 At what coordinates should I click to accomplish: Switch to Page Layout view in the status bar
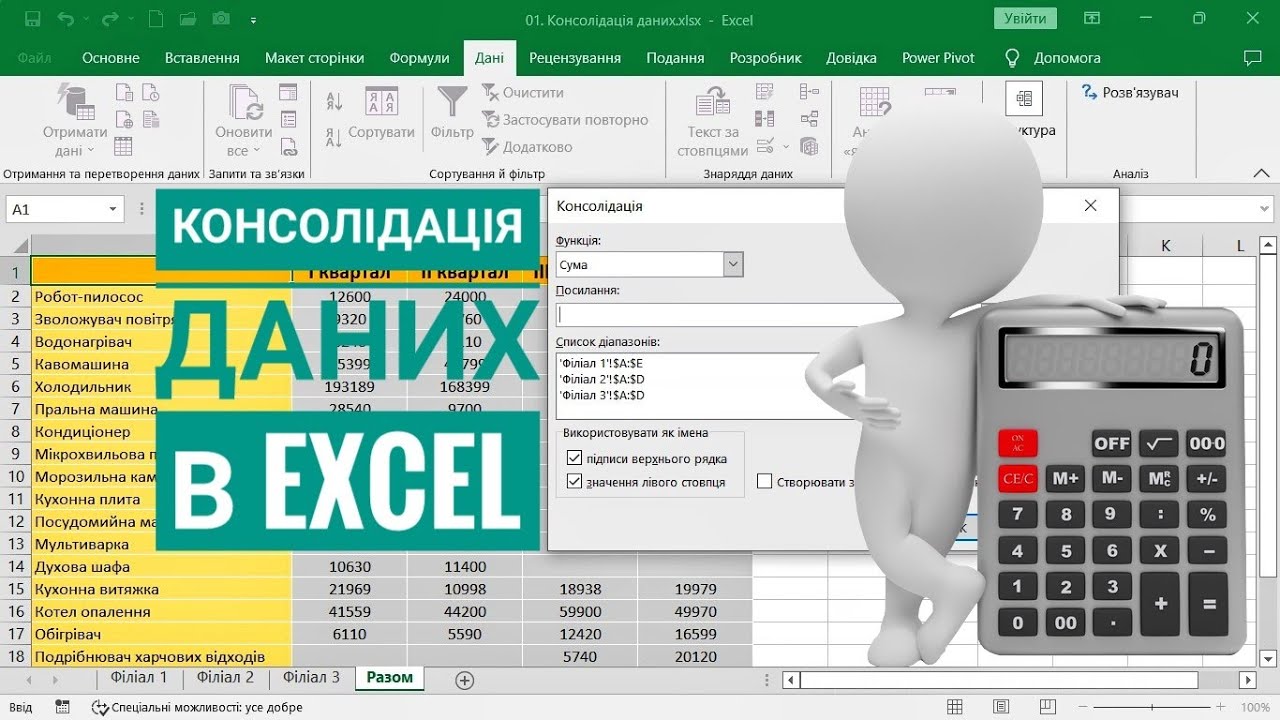[x=999, y=707]
